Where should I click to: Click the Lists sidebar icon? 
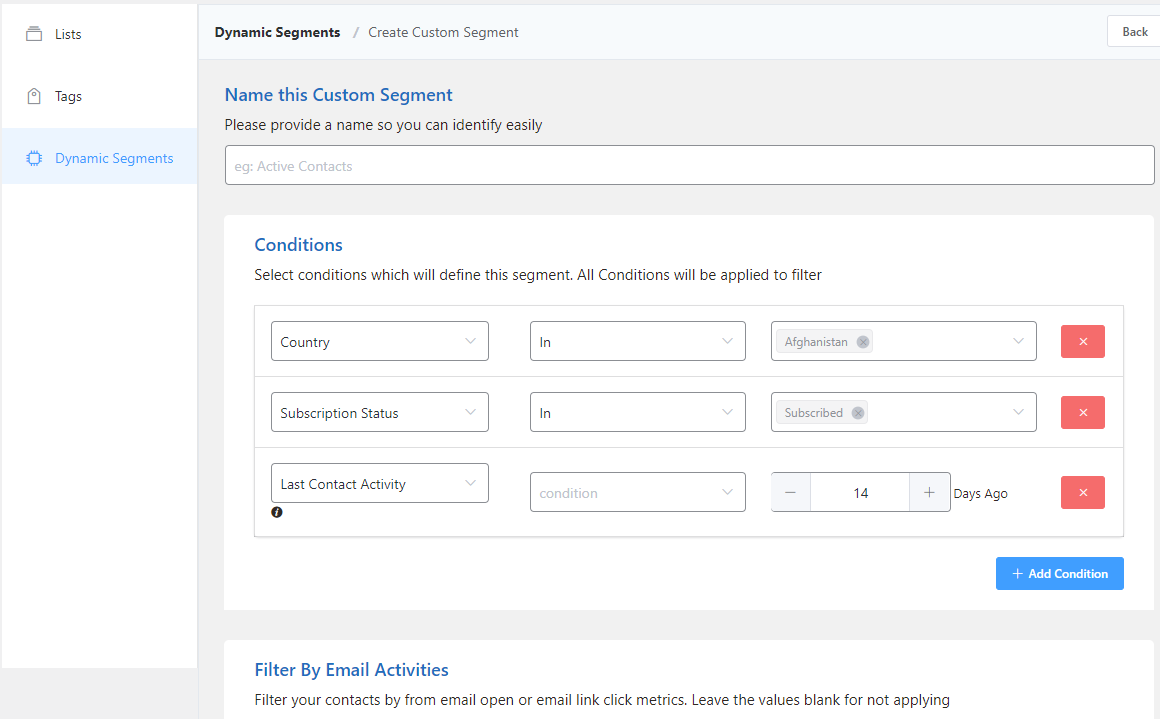[x=34, y=34]
